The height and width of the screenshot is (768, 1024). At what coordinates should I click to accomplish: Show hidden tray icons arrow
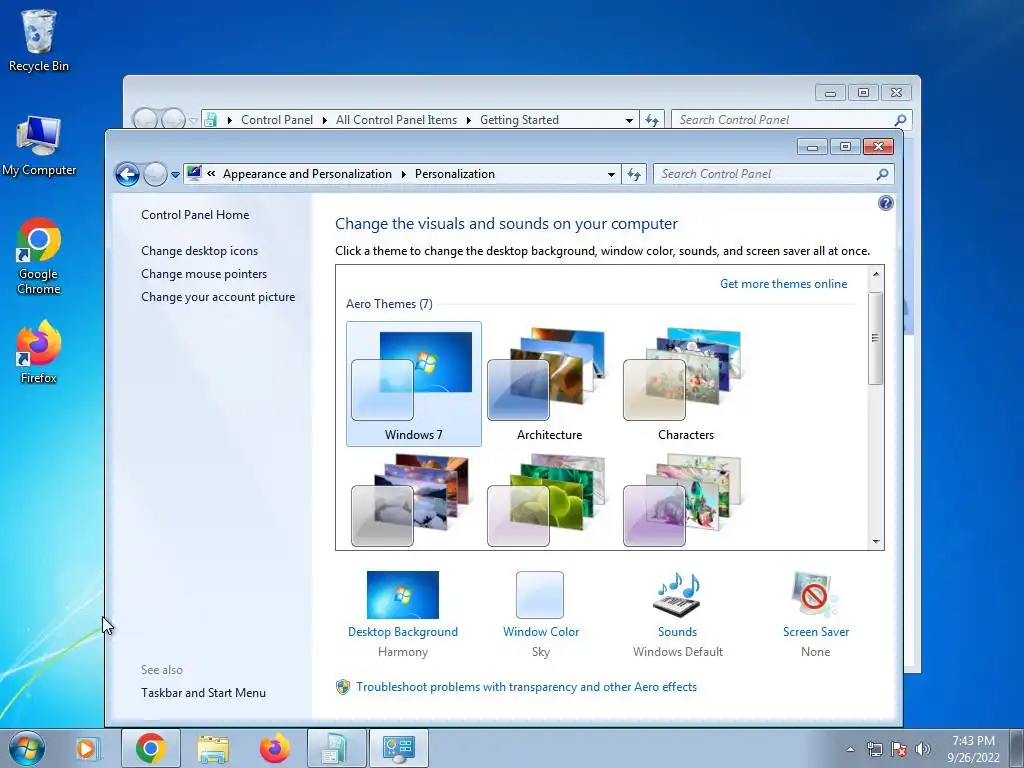pyautogui.click(x=850, y=749)
